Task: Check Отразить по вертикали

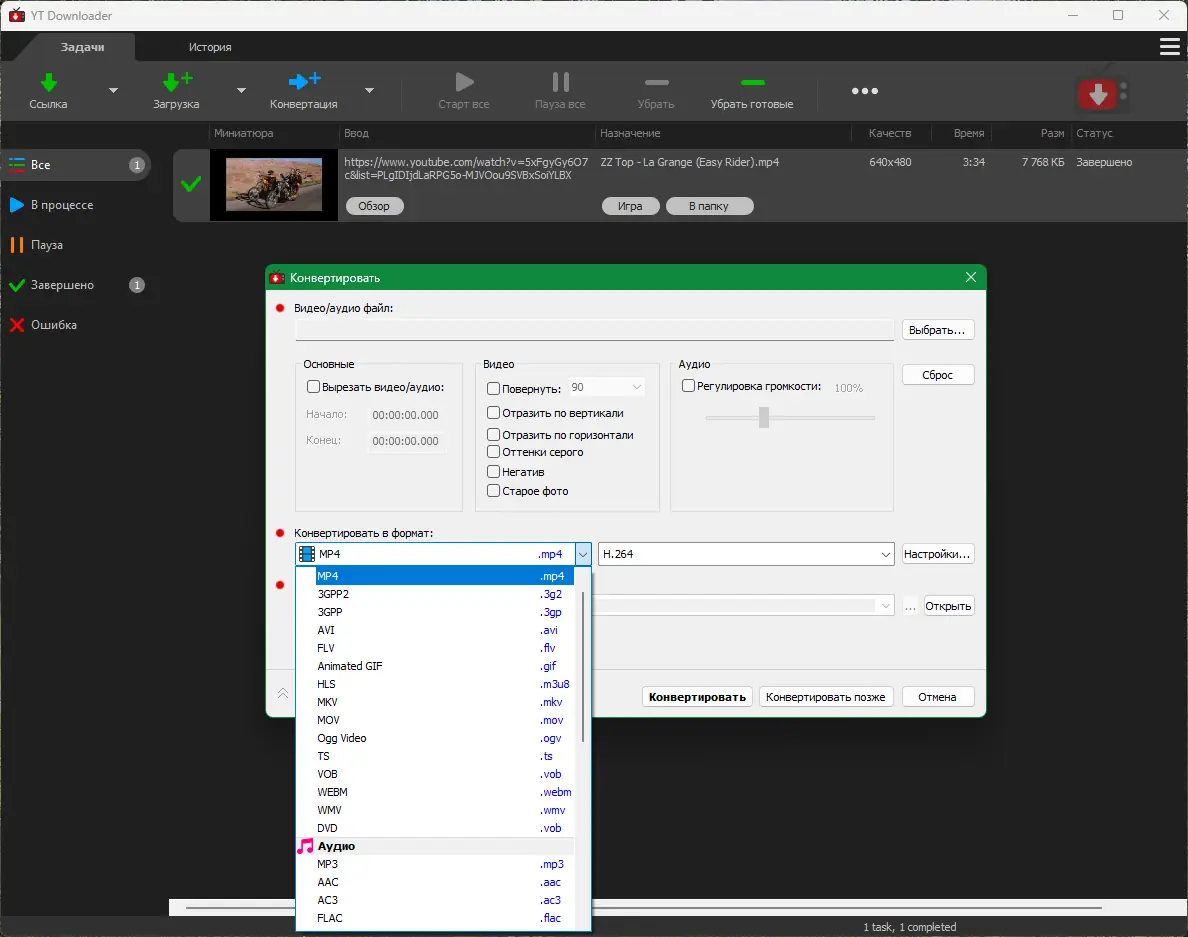Action: click(x=493, y=412)
